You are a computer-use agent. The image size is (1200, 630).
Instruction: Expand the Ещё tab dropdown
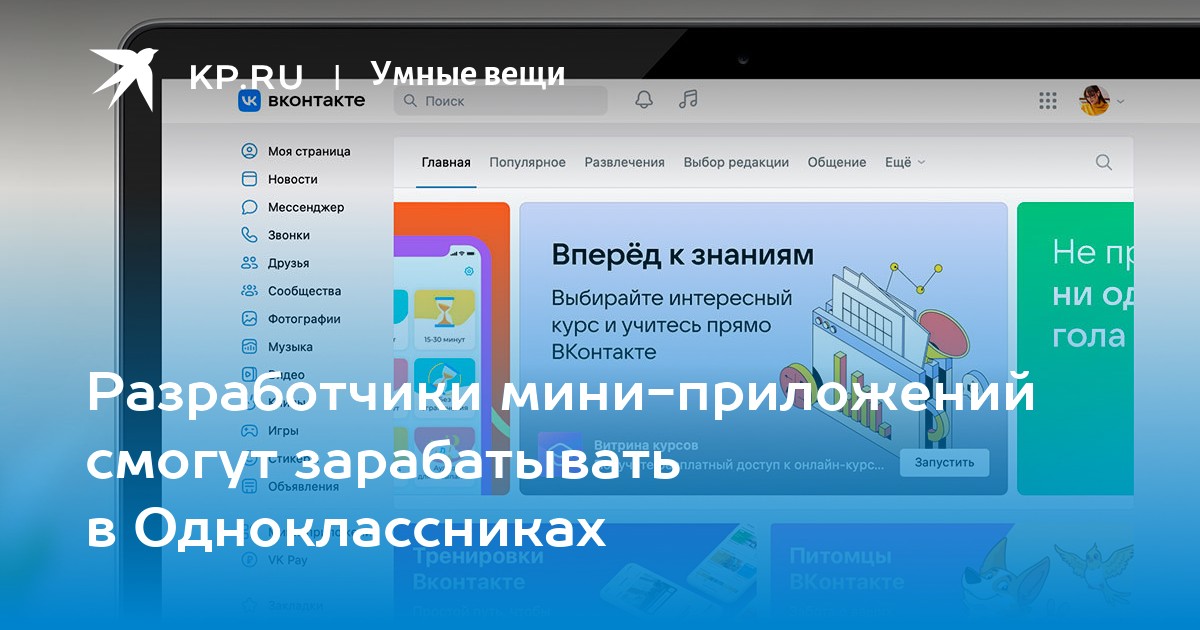pyautogui.click(x=905, y=162)
